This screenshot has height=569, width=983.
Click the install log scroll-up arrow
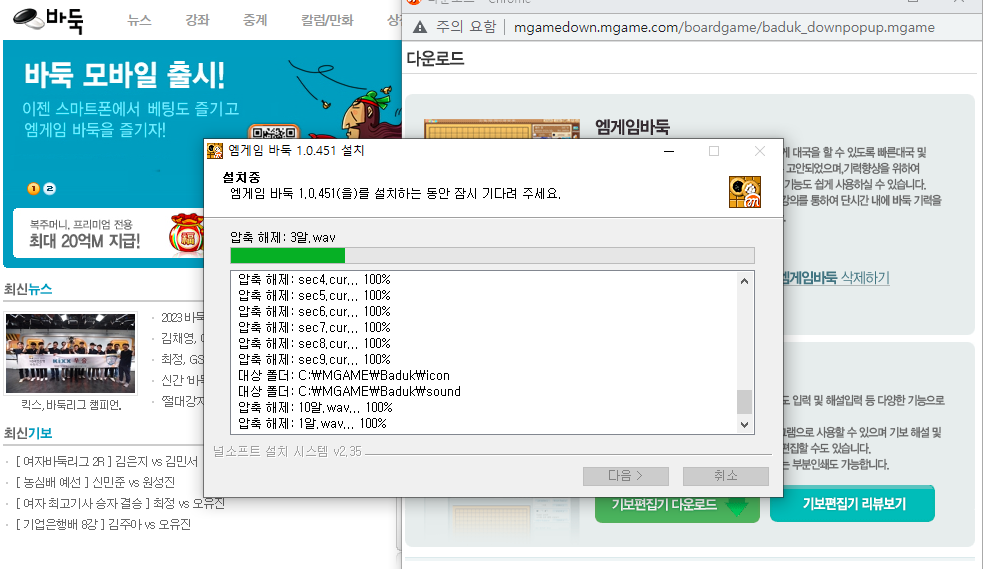pyautogui.click(x=744, y=281)
